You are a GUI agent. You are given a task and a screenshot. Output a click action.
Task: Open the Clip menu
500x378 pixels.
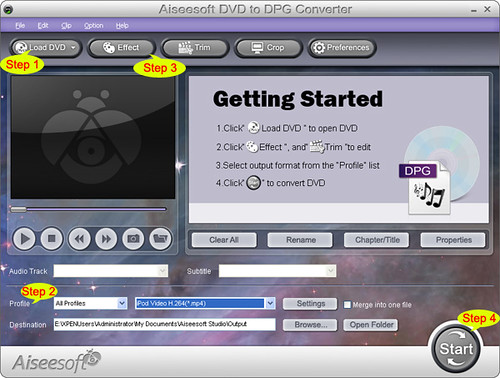pos(66,26)
